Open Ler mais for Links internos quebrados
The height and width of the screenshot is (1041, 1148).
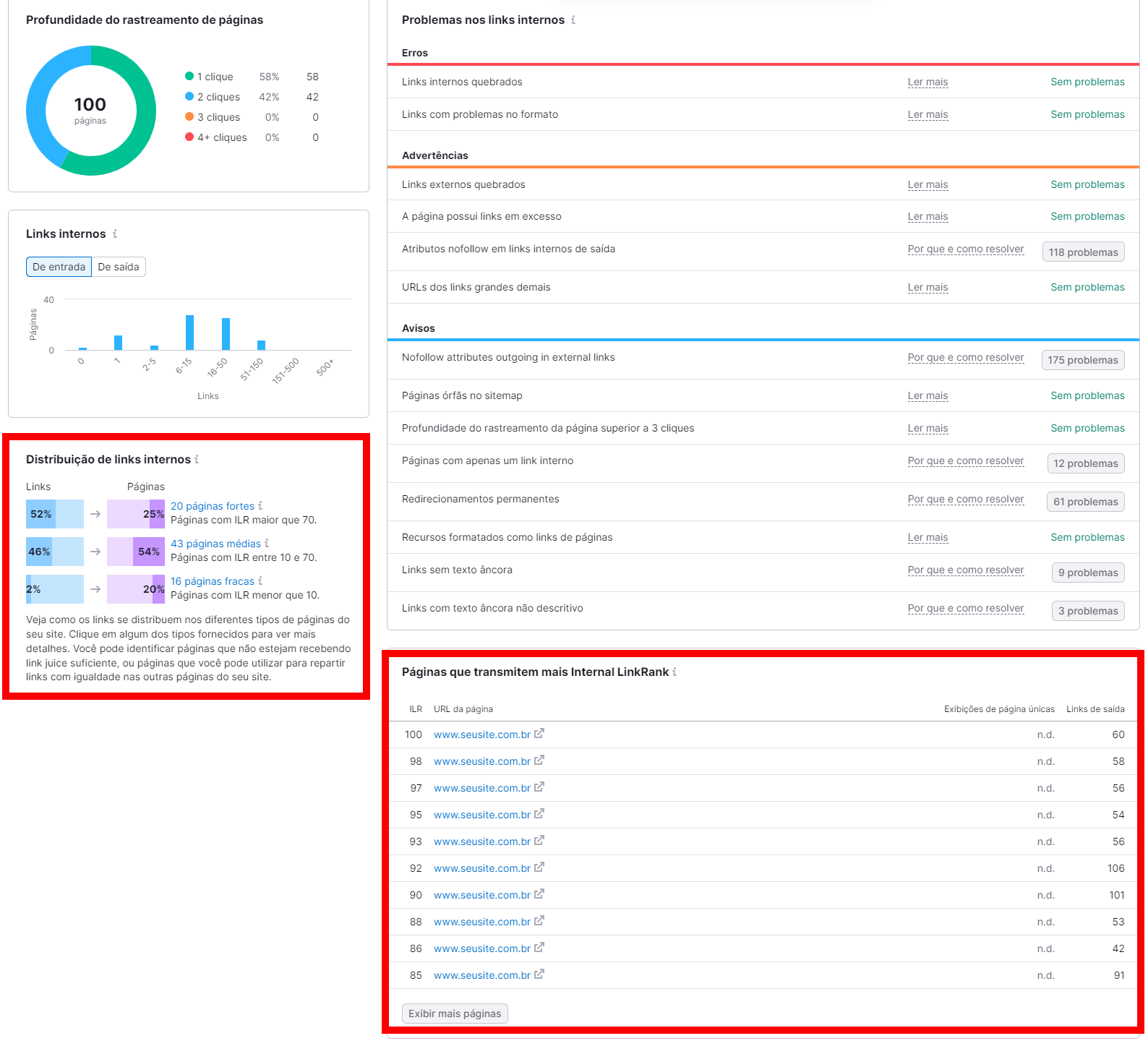(x=928, y=82)
